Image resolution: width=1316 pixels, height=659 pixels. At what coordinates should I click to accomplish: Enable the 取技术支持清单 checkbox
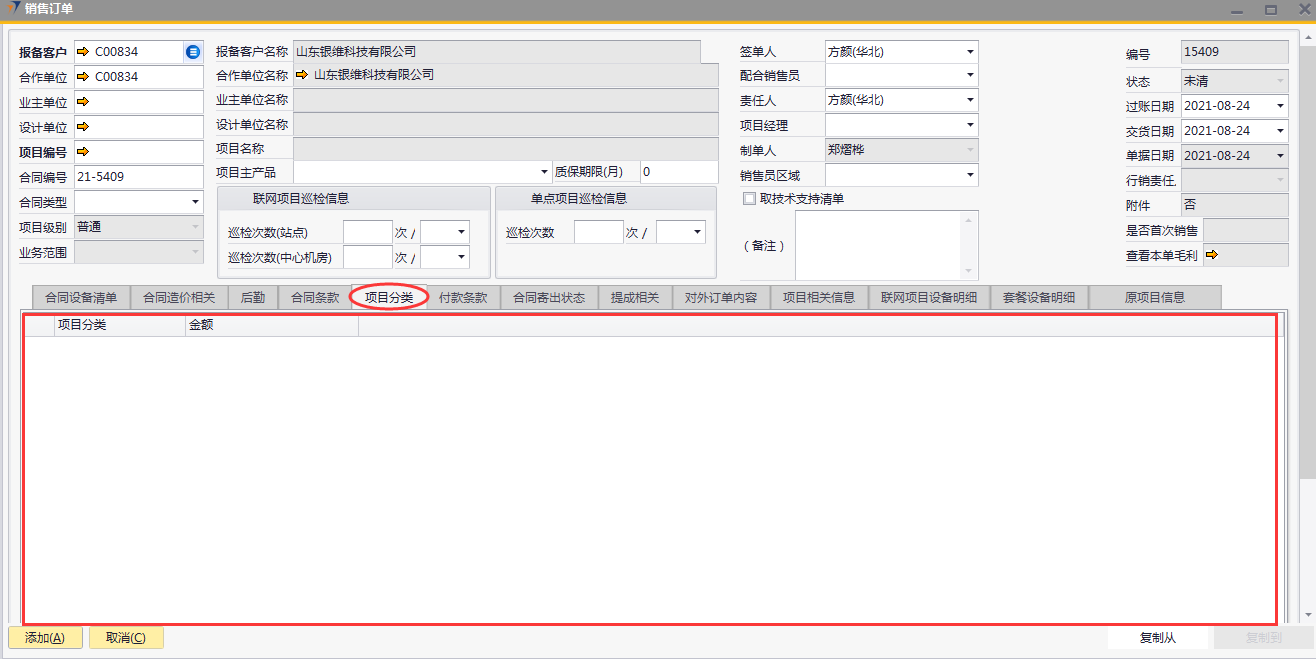coord(749,198)
